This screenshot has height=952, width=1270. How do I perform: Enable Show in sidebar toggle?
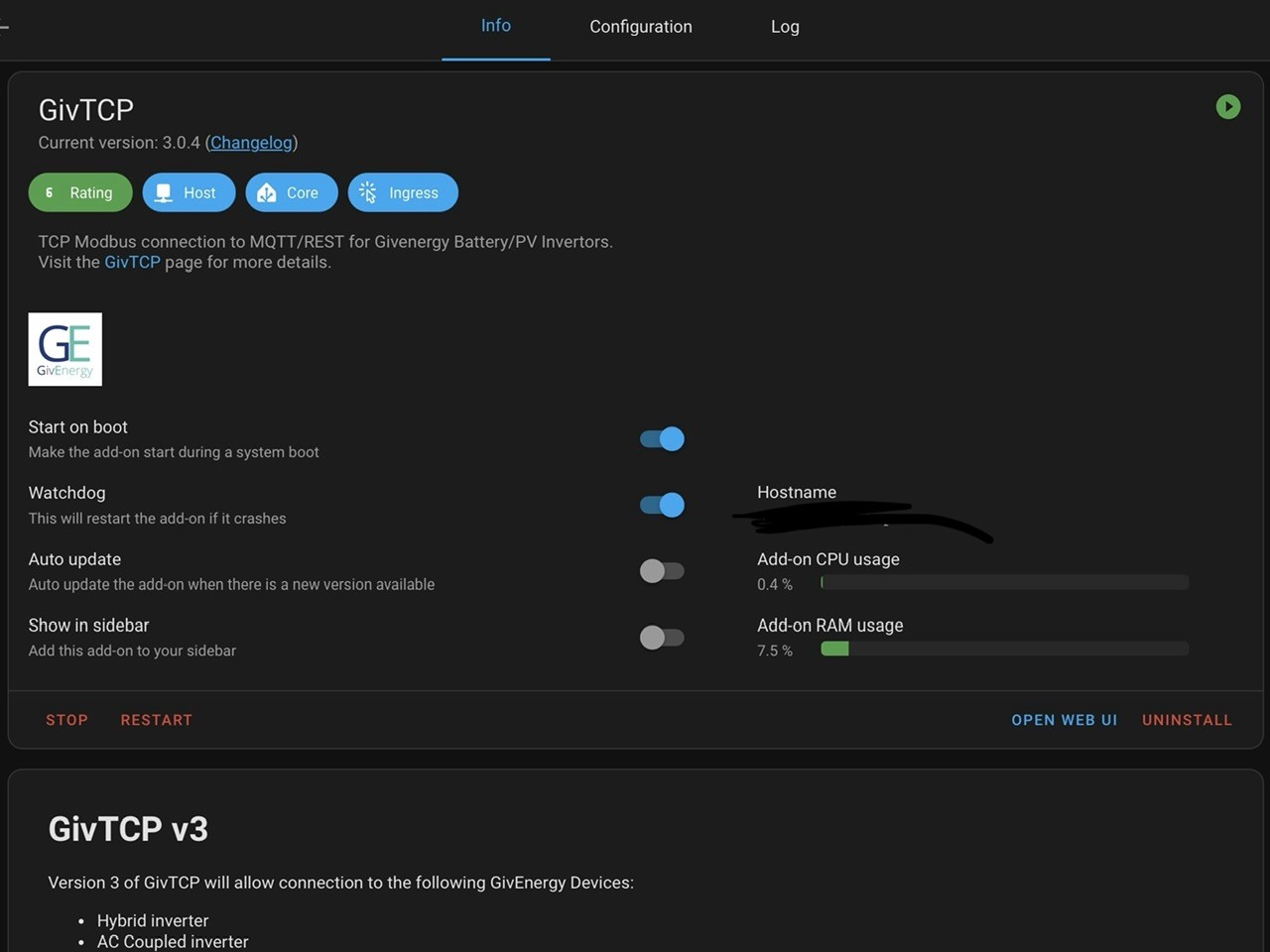pos(662,638)
